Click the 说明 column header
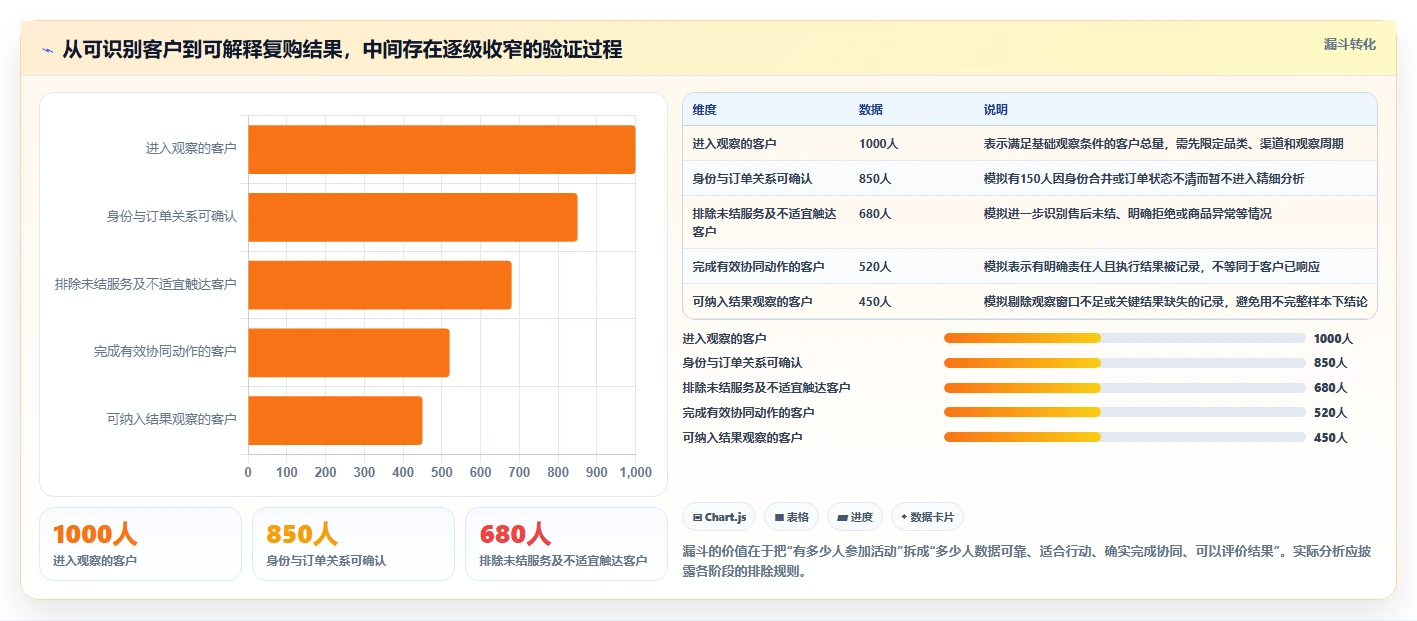Viewport: 1417px width, 621px height. [996, 110]
